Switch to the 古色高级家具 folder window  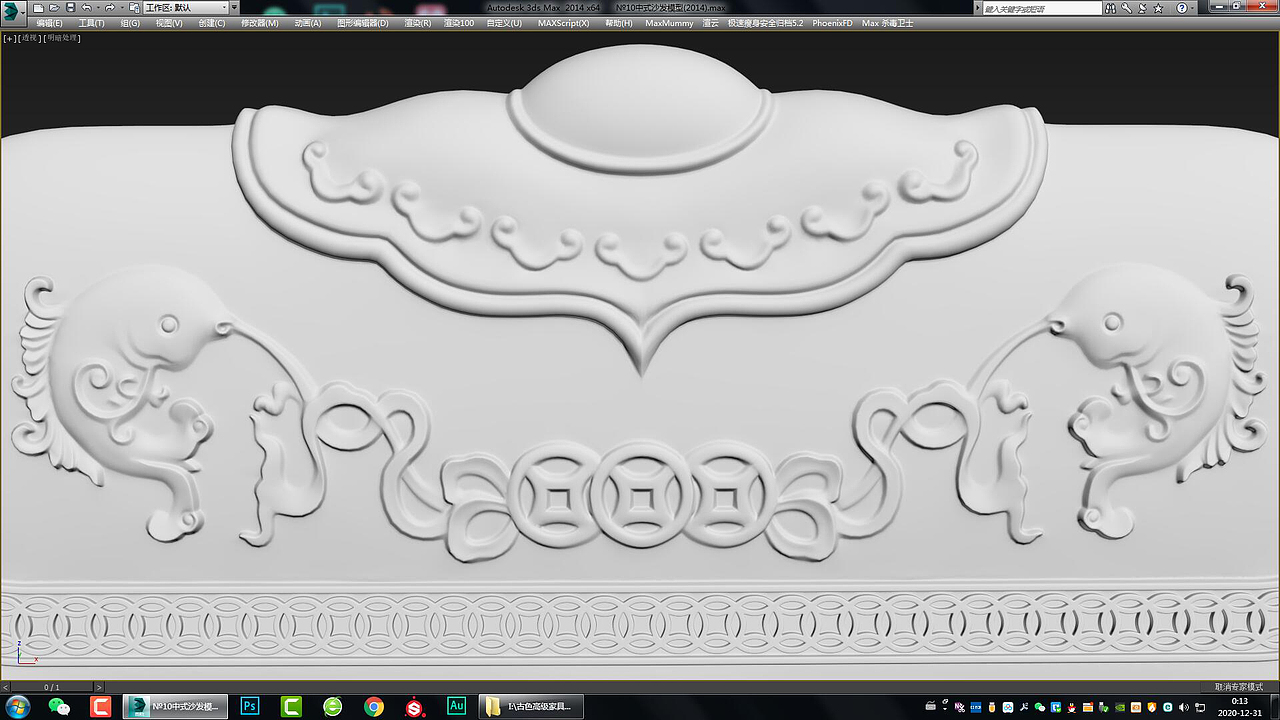point(531,707)
